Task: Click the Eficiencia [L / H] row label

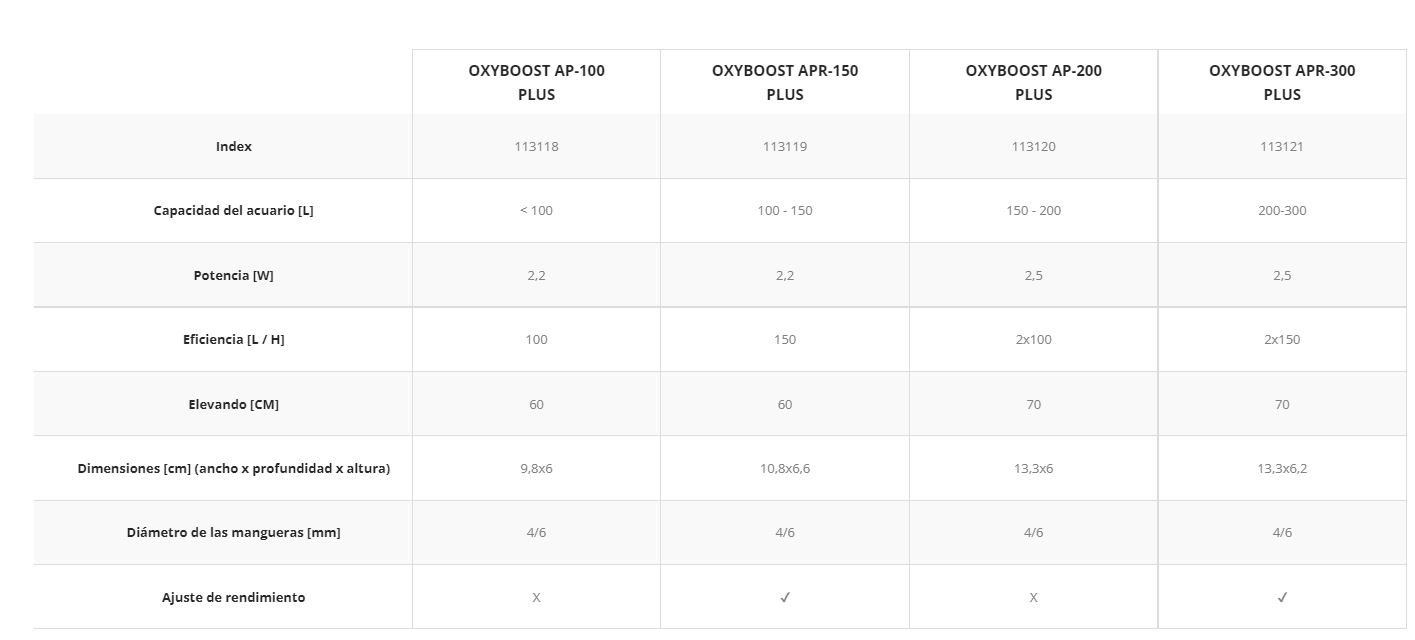Action: [233, 339]
